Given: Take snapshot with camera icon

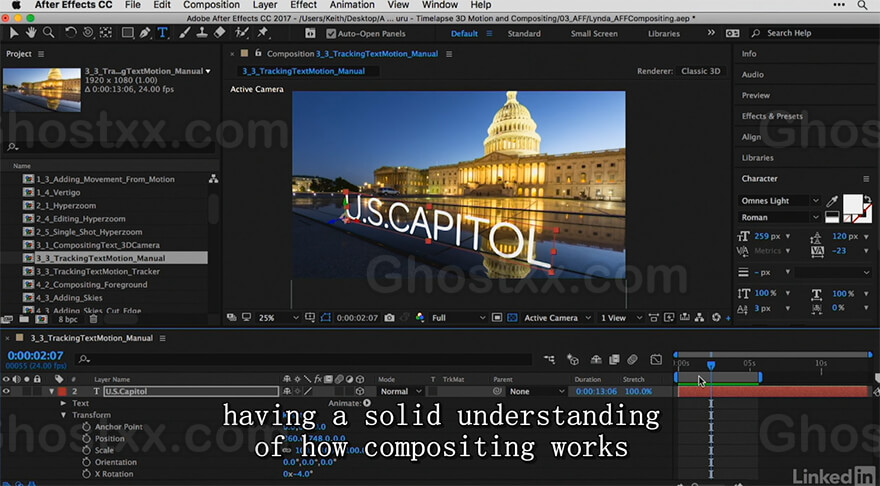Looking at the screenshot, I should 389,318.
